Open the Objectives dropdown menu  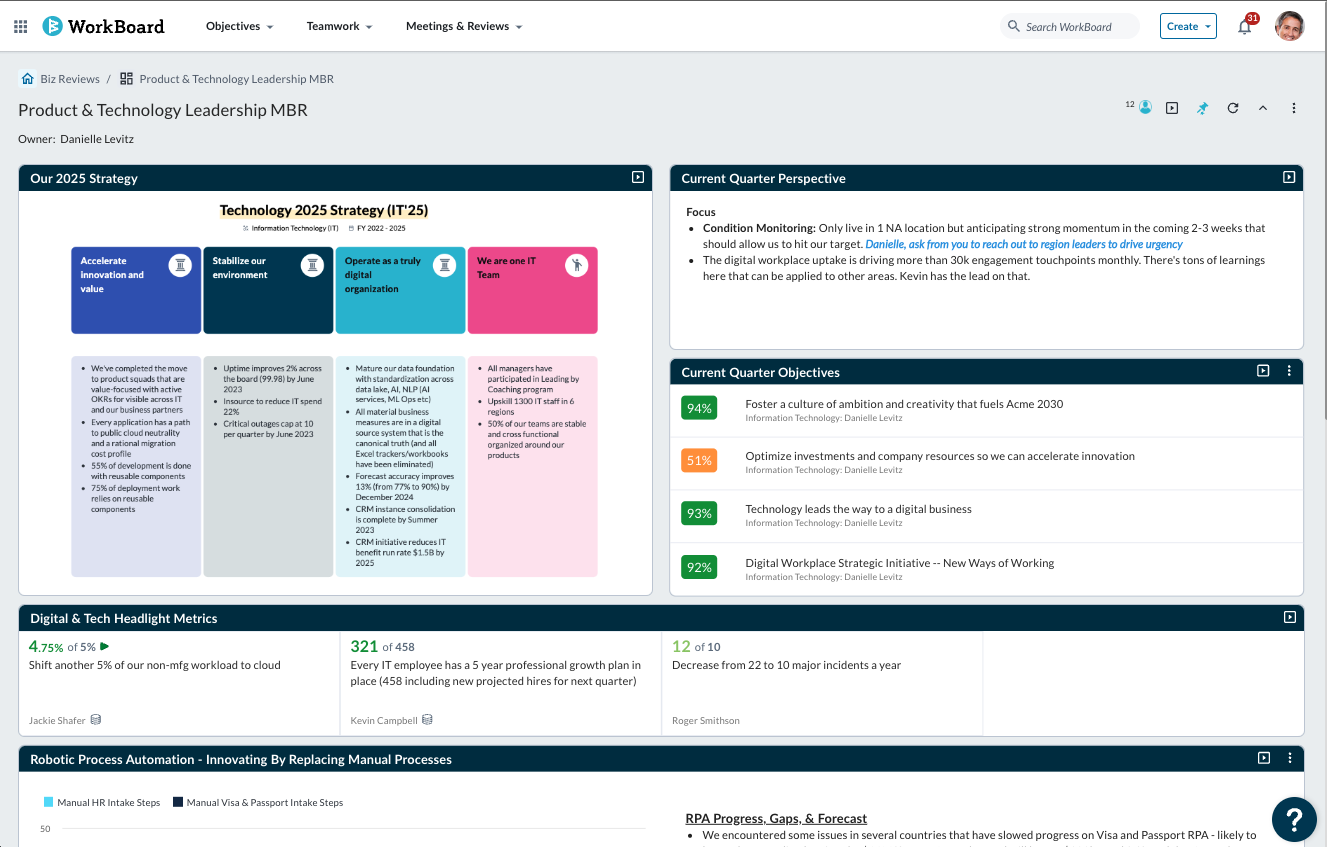(239, 27)
